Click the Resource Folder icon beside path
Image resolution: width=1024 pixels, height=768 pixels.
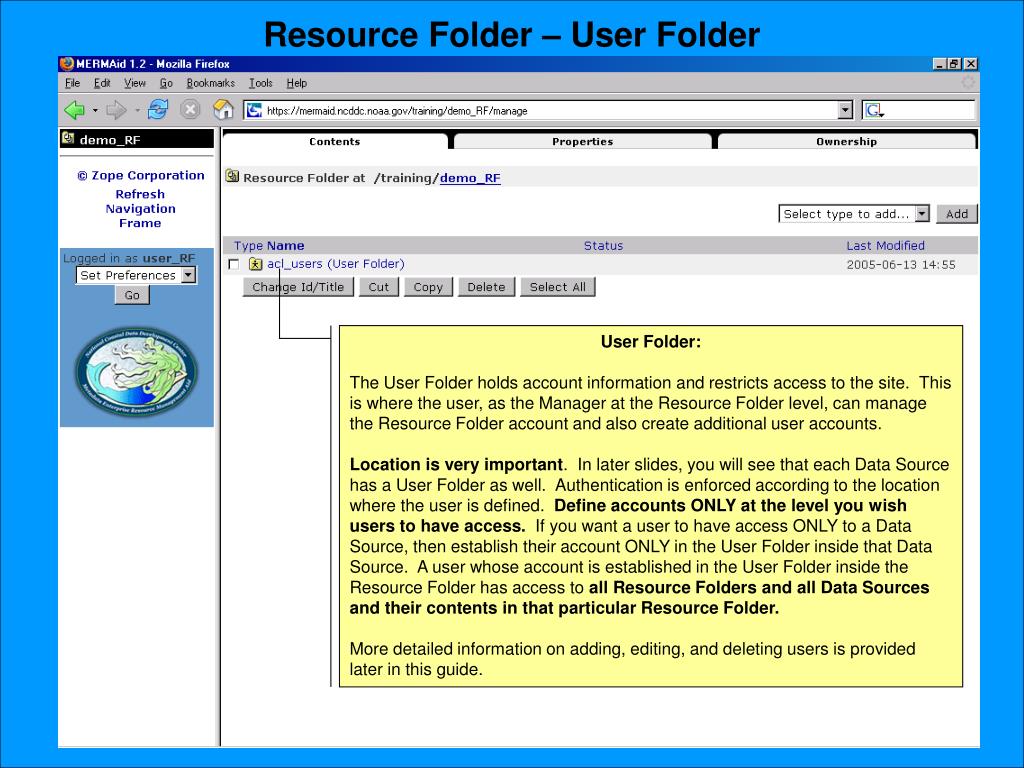232,176
